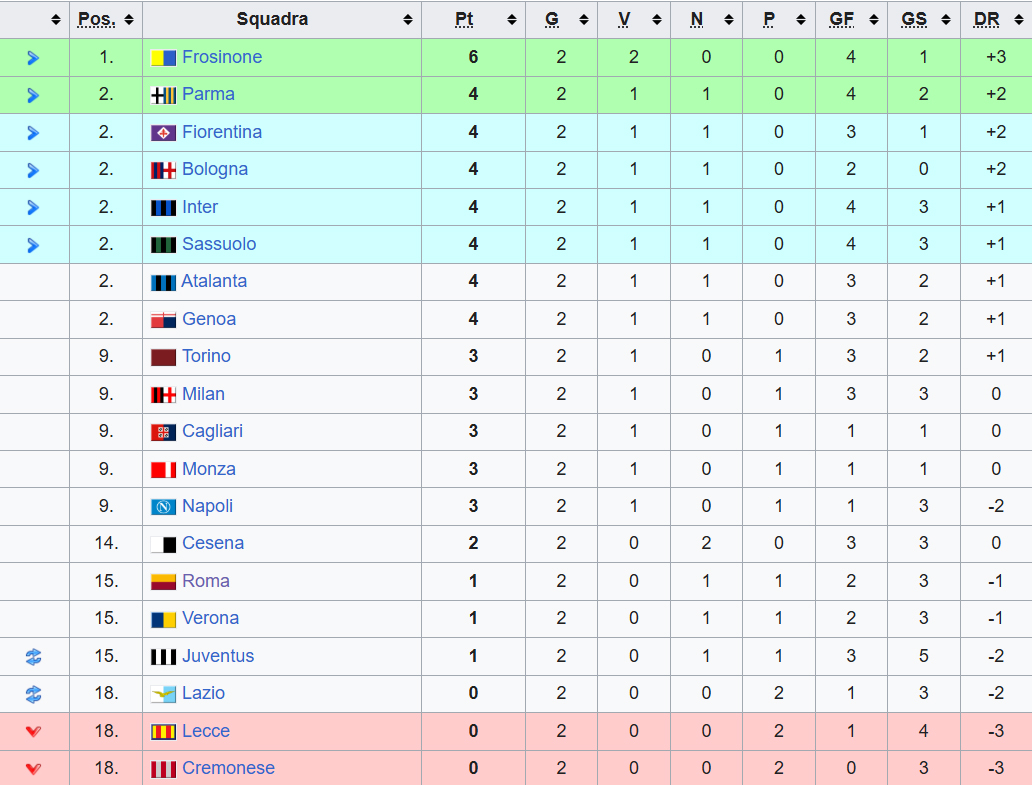
Task: Click the GS column header
Action: tap(914, 19)
